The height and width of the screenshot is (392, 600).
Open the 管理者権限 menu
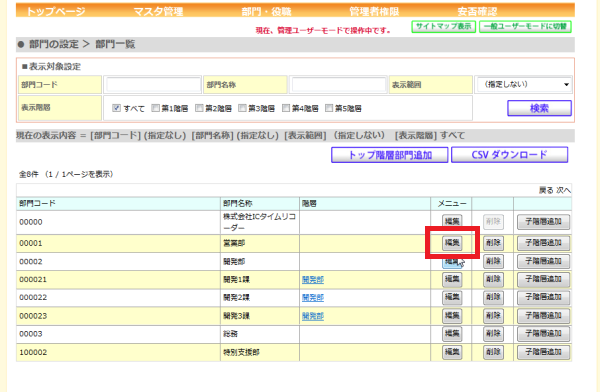point(374,11)
